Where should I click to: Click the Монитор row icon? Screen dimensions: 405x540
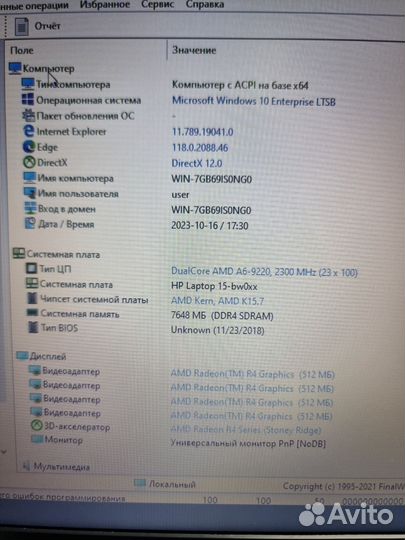point(37,439)
